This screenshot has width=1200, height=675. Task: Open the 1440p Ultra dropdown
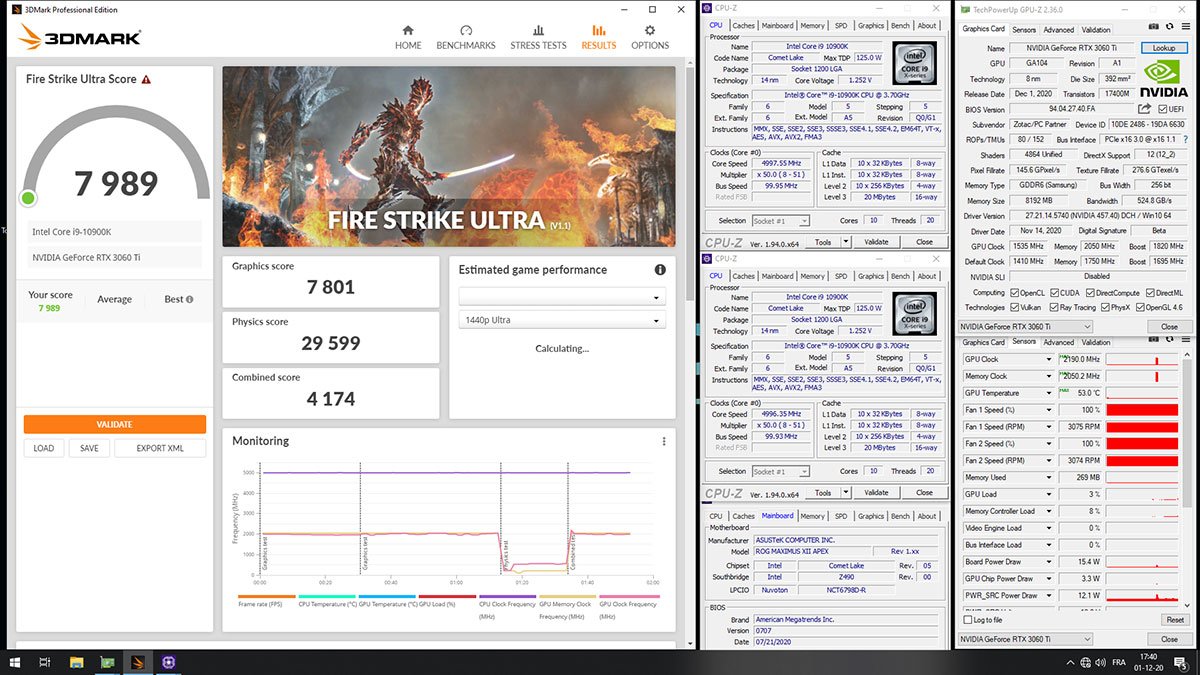[x=562, y=320]
